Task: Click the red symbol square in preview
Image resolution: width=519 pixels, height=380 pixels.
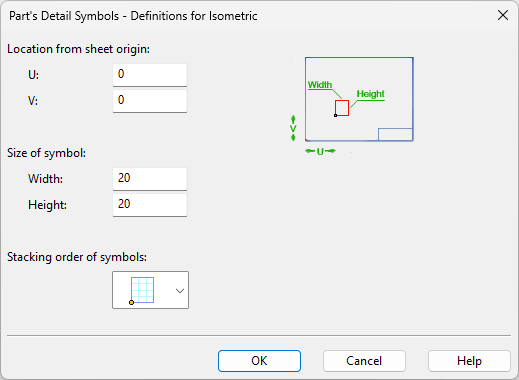Action: click(342, 108)
